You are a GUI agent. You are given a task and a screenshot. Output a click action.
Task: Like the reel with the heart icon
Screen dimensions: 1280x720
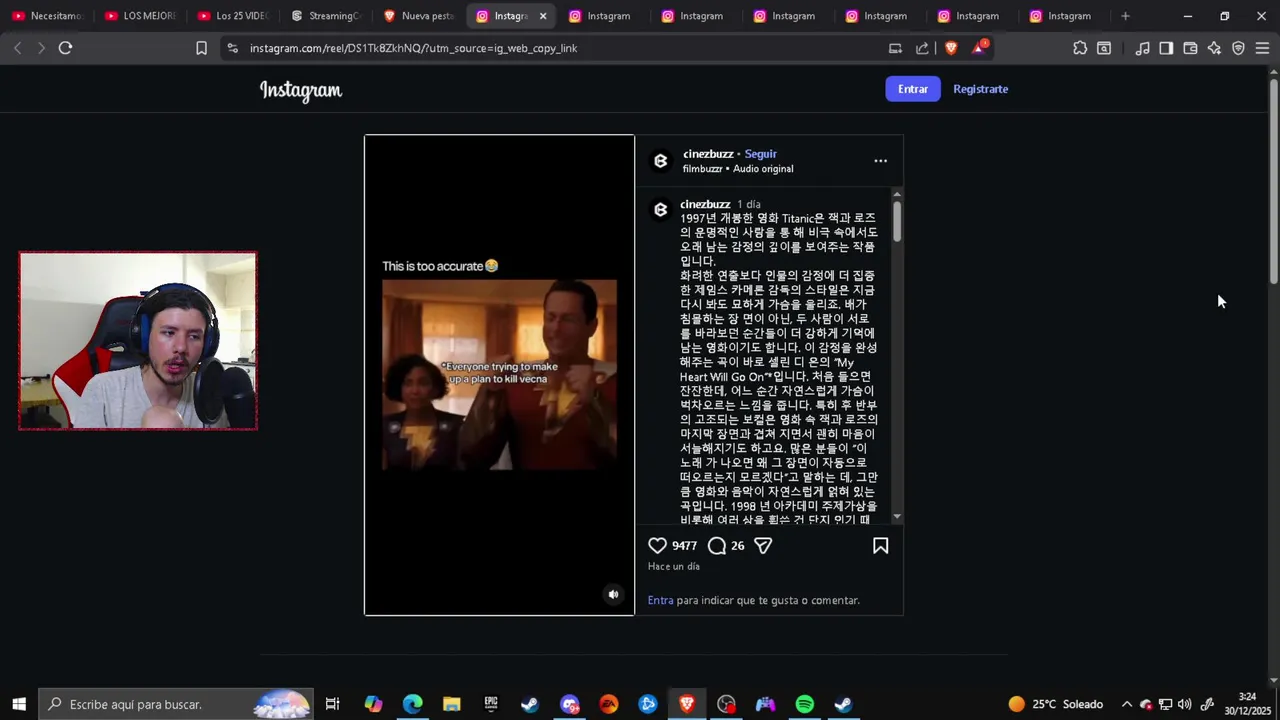(x=657, y=546)
